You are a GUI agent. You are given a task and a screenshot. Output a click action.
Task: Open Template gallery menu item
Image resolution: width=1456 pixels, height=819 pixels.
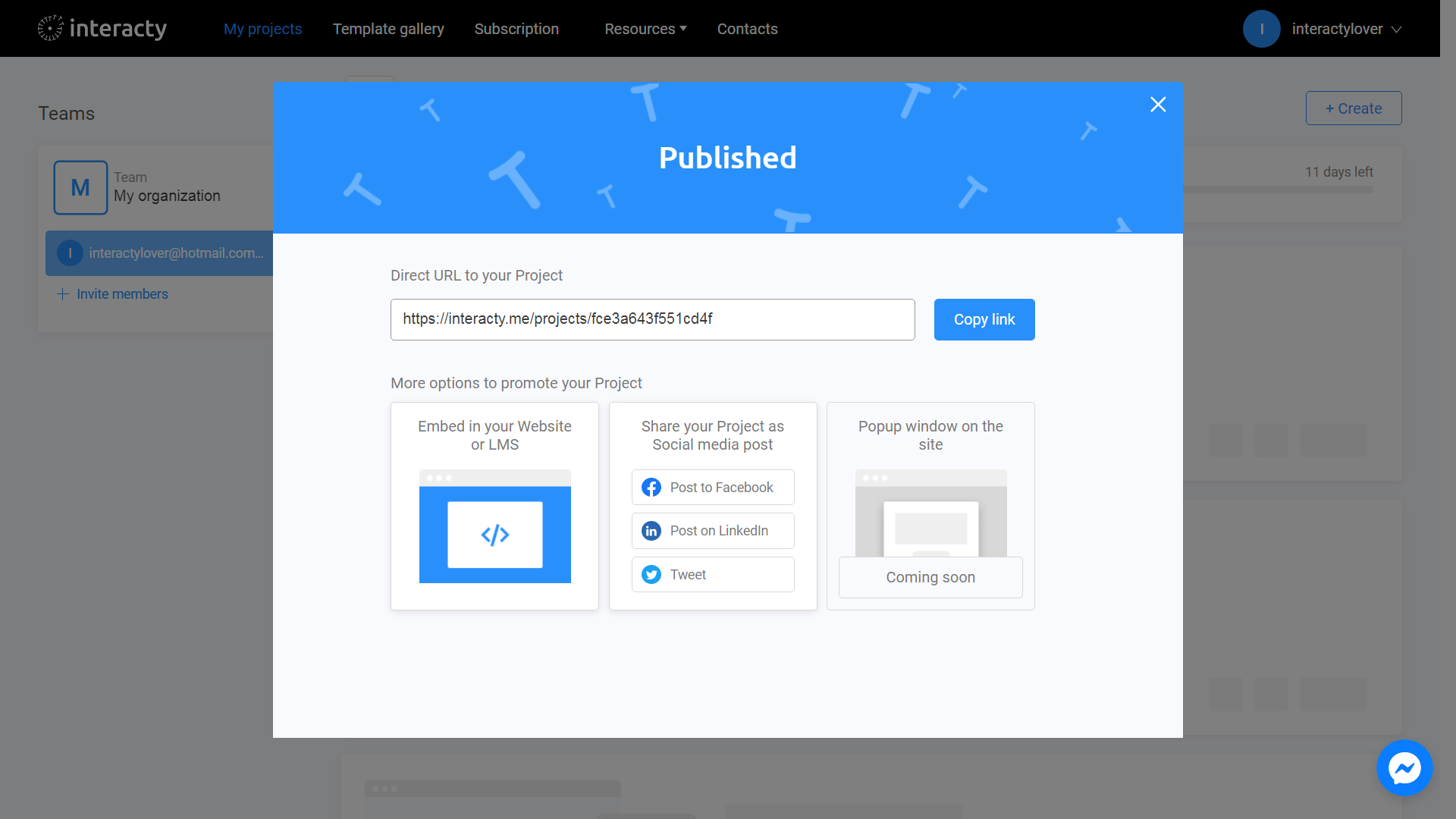[x=388, y=28]
